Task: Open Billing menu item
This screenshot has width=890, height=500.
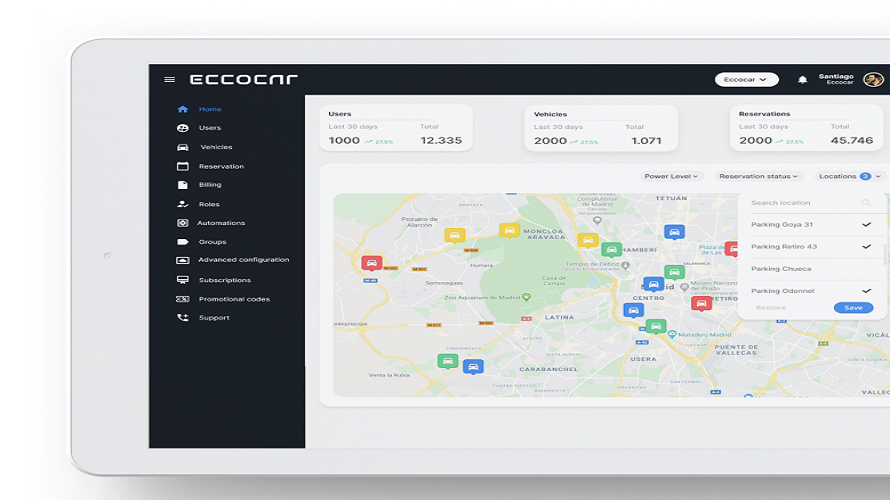Action: click(210, 185)
